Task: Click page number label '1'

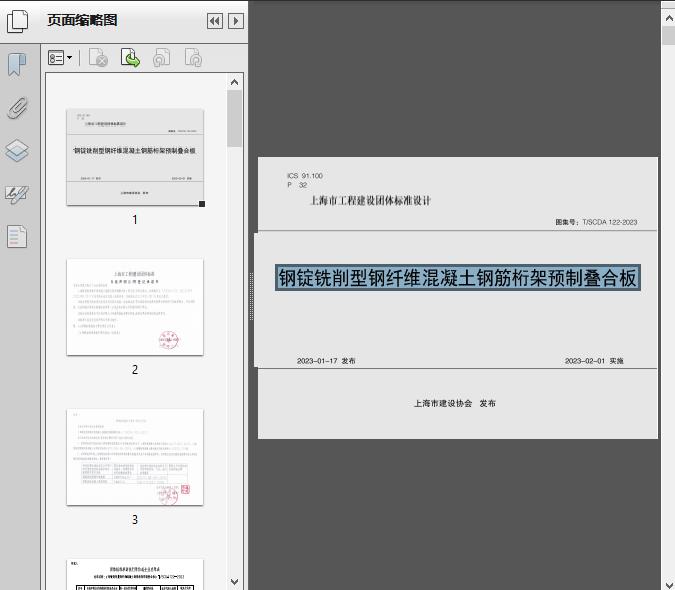Action: pyautogui.click(x=135, y=220)
